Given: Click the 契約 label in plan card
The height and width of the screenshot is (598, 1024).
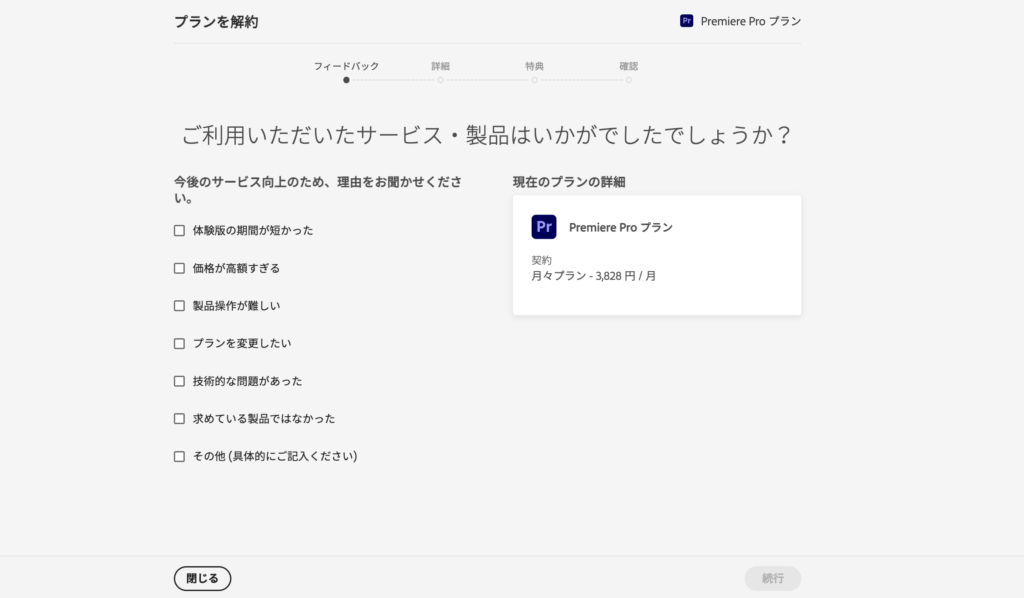Looking at the screenshot, I should click(541, 260).
